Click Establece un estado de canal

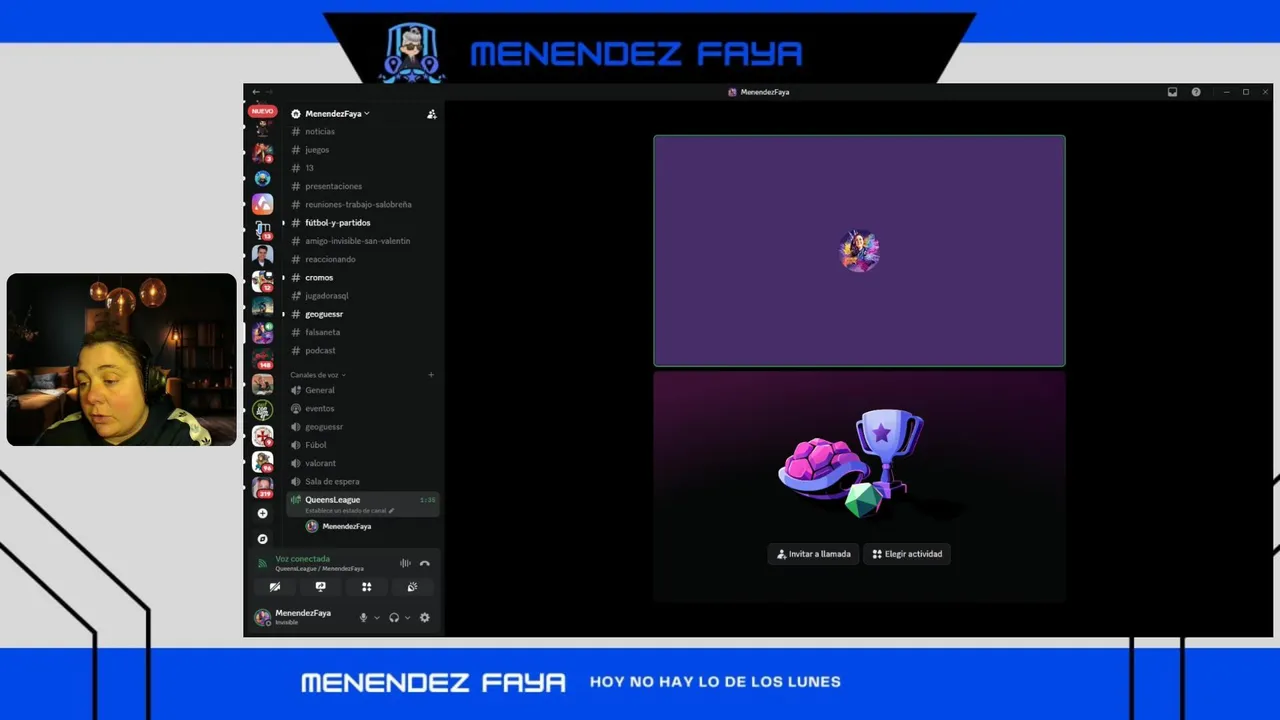coord(350,511)
